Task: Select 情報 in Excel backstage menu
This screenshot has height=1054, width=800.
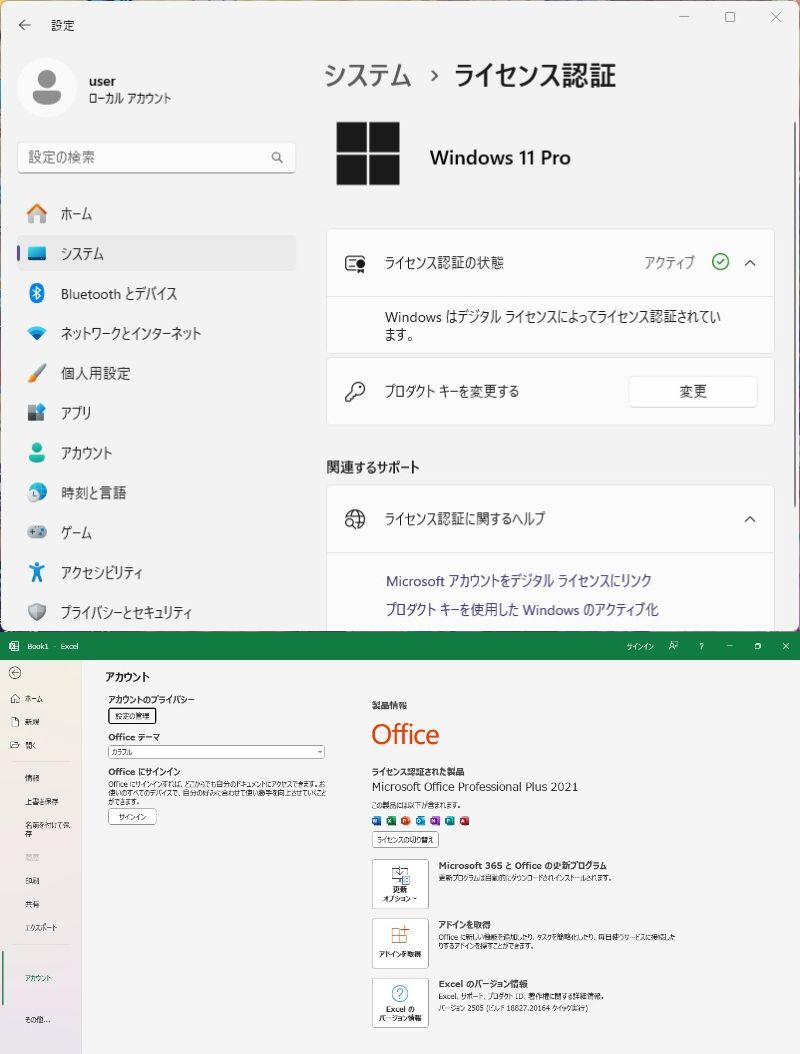Action: (x=32, y=778)
